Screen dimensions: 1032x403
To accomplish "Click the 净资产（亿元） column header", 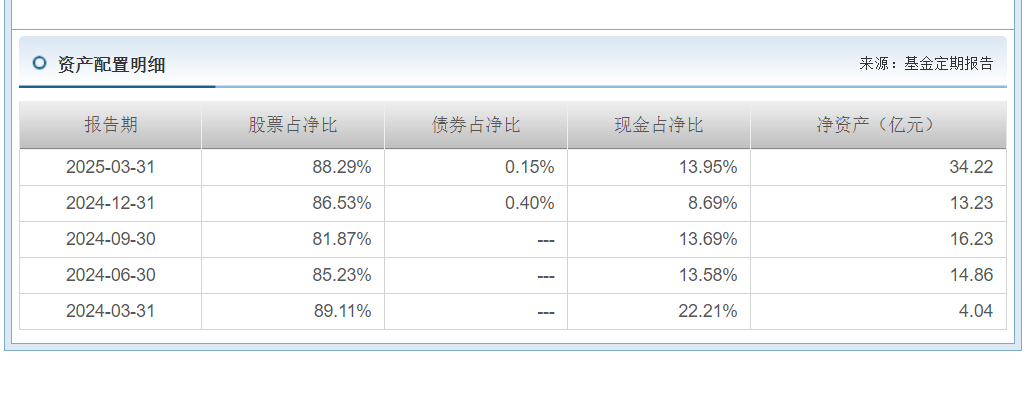I will pos(879,125).
